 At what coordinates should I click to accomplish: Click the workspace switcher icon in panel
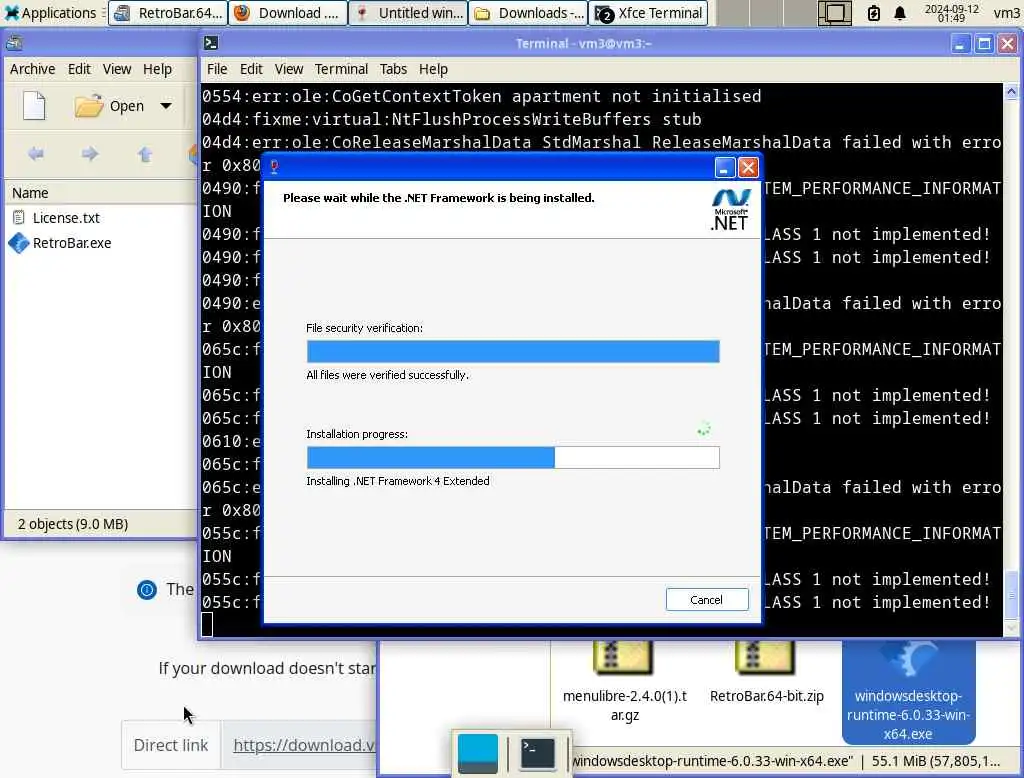835,12
